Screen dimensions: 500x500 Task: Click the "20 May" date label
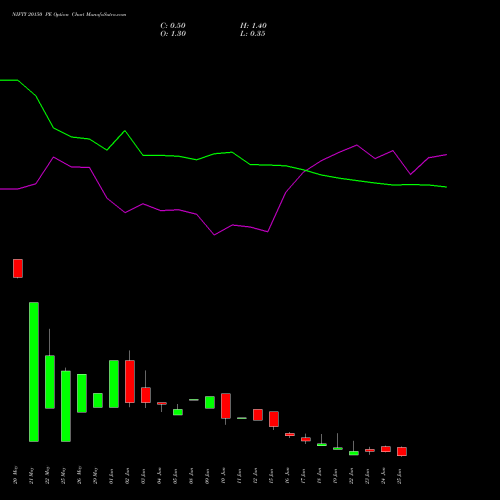click(15, 475)
